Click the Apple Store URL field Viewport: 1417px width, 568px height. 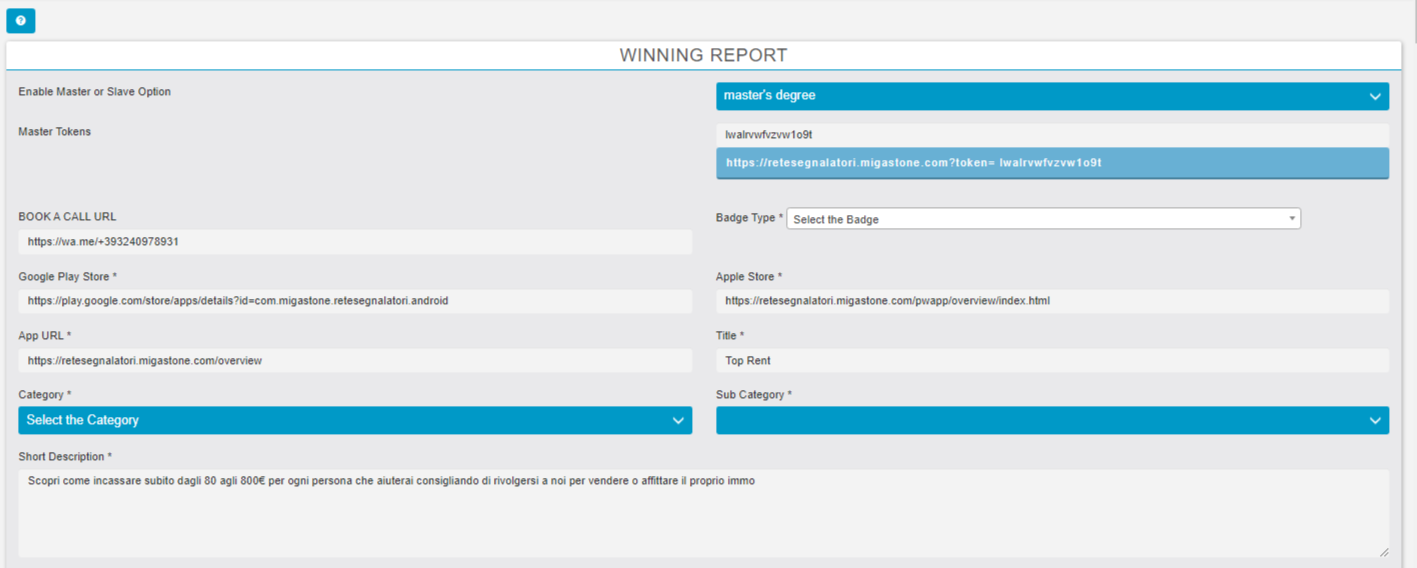click(x=1052, y=301)
